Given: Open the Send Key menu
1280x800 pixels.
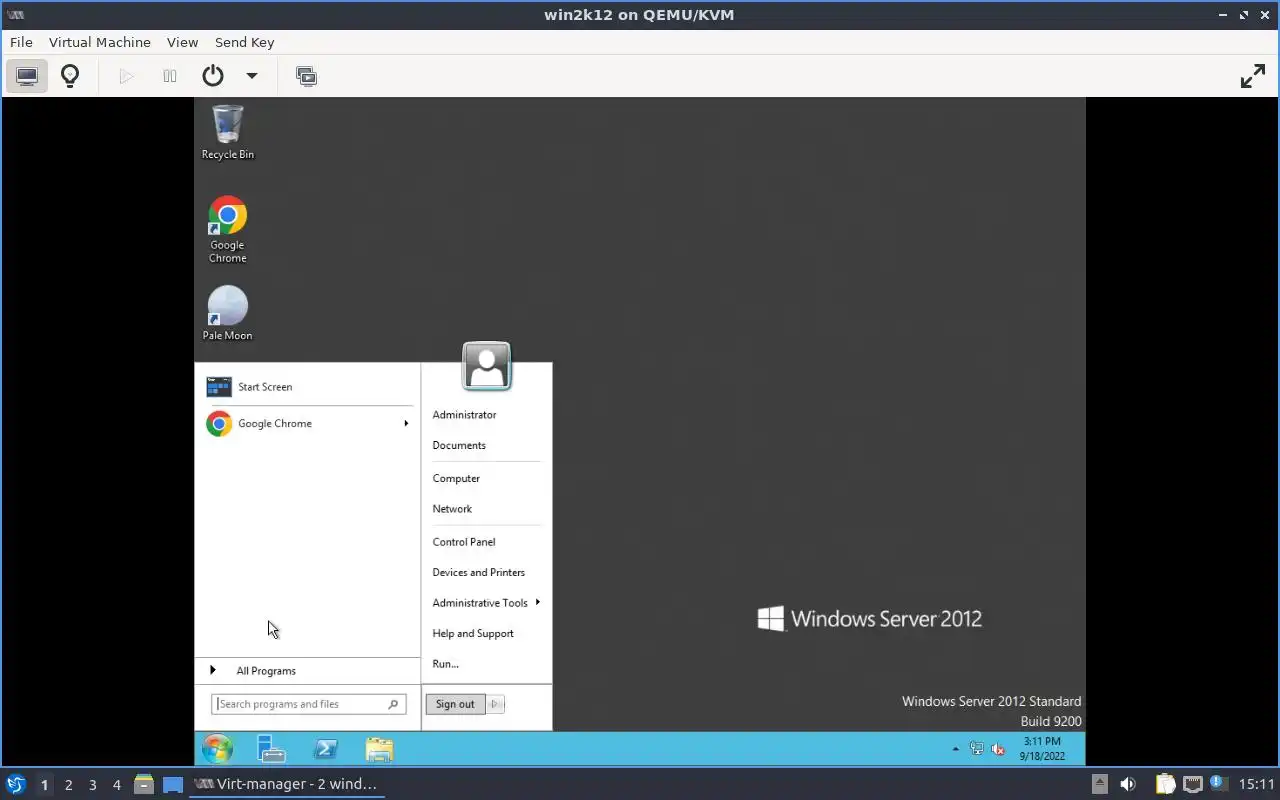Looking at the screenshot, I should click(244, 42).
